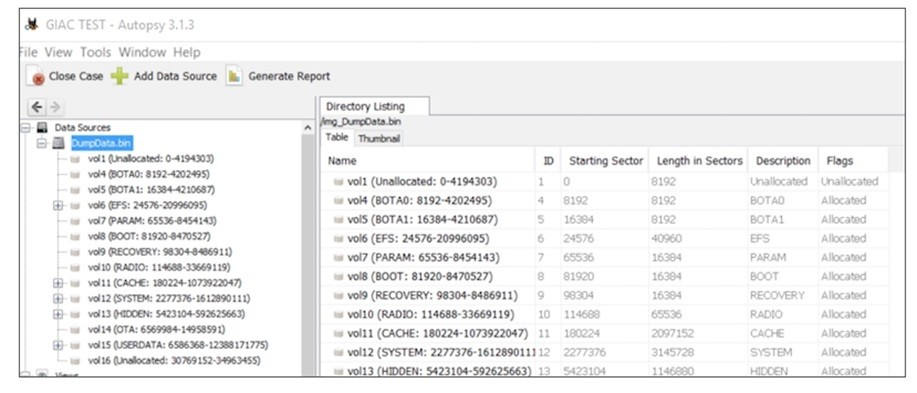Select vol7 PARAM in the tree

pos(152,221)
